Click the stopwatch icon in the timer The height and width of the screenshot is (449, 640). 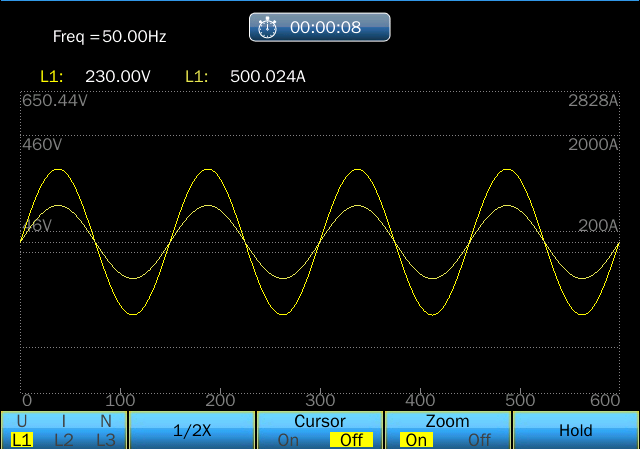click(267, 28)
